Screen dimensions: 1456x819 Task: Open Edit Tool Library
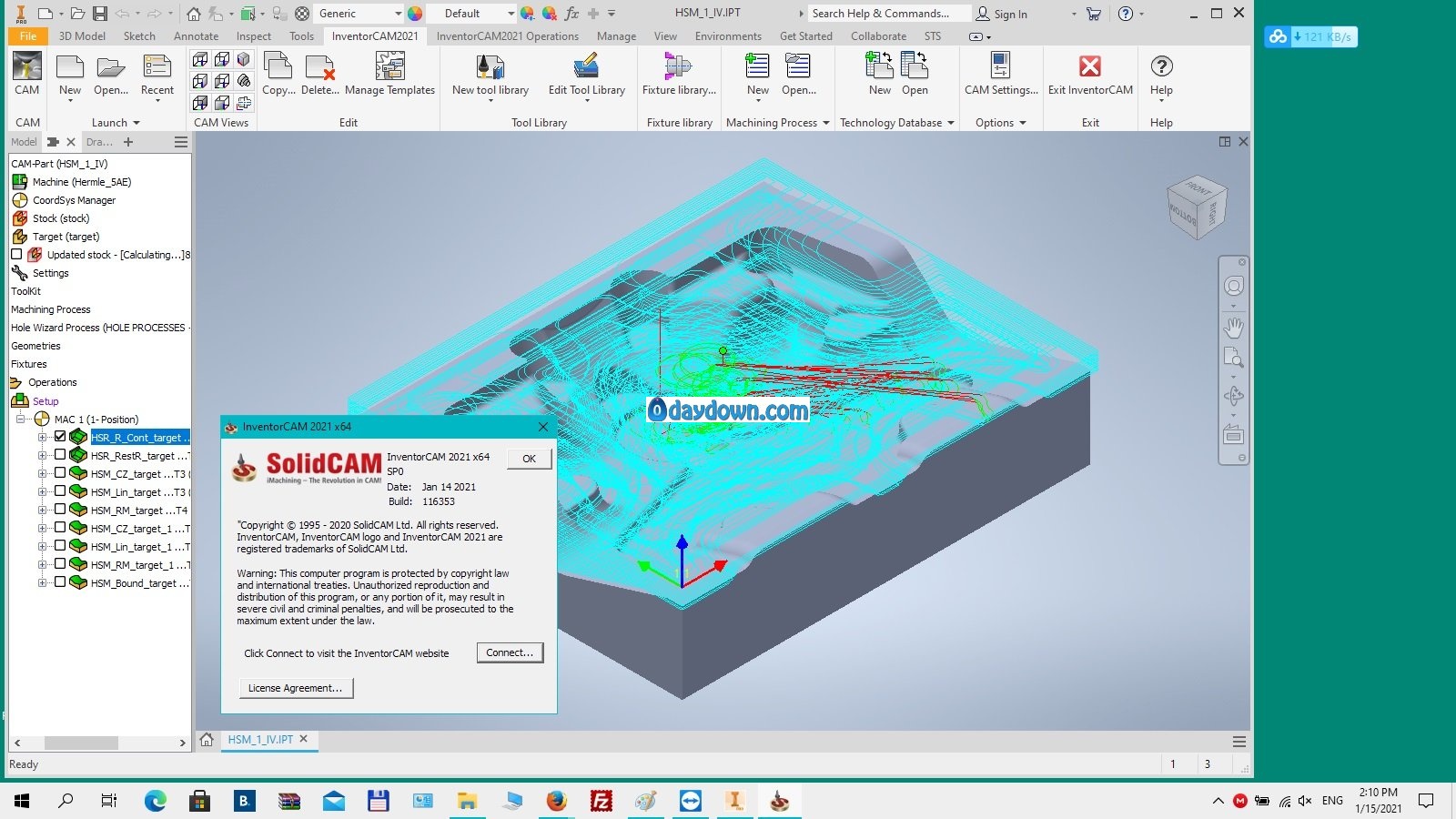[x=586, y=76]
